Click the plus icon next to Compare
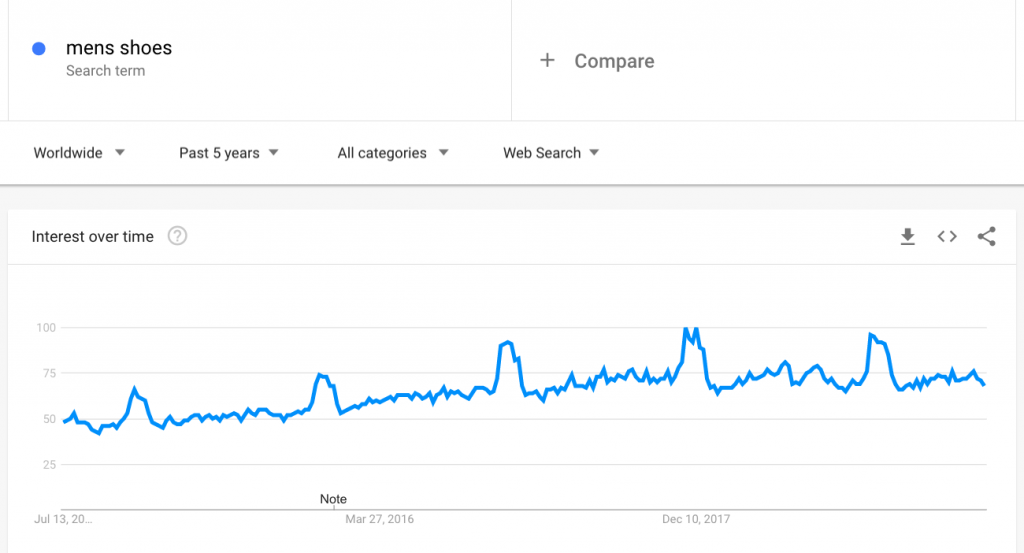This screenshot has width=1024, height=553. click(x=547, y=61)
